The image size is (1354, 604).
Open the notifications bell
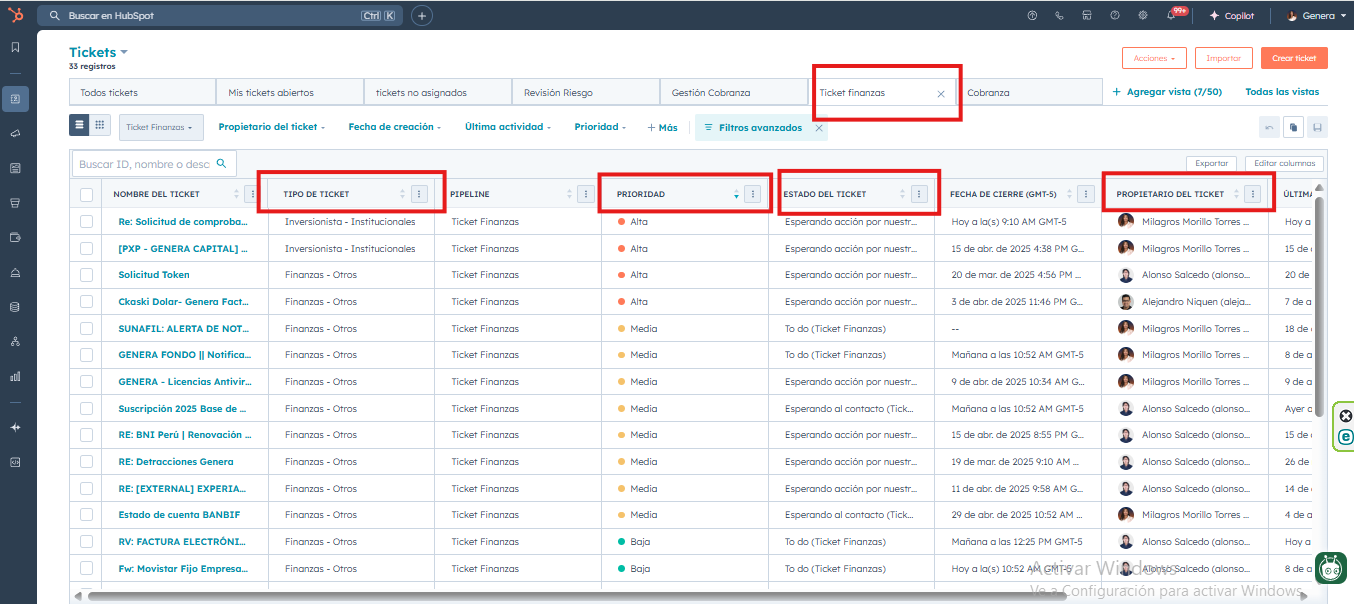[1171, 16]
